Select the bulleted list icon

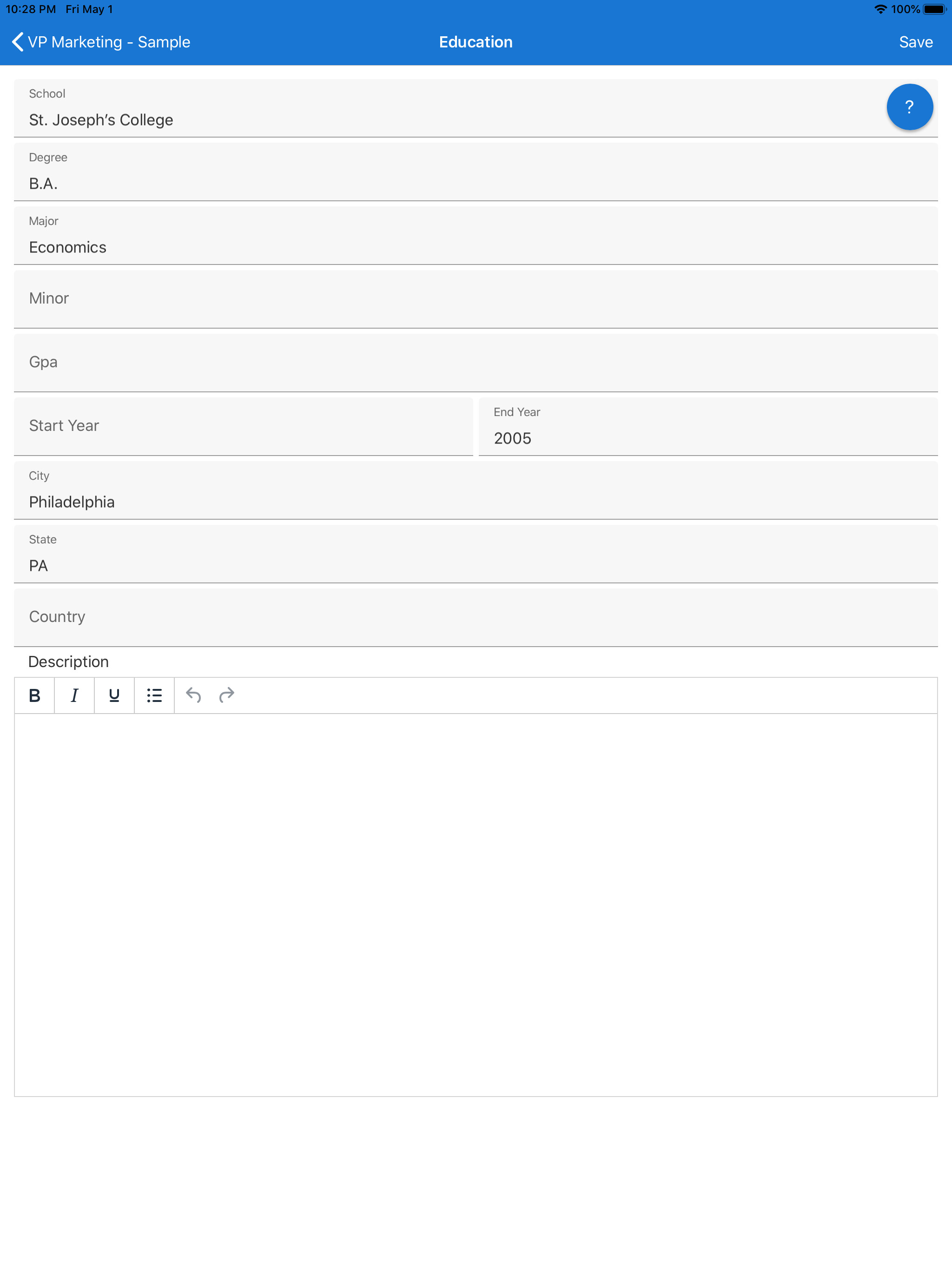click(x=154, y=695)
